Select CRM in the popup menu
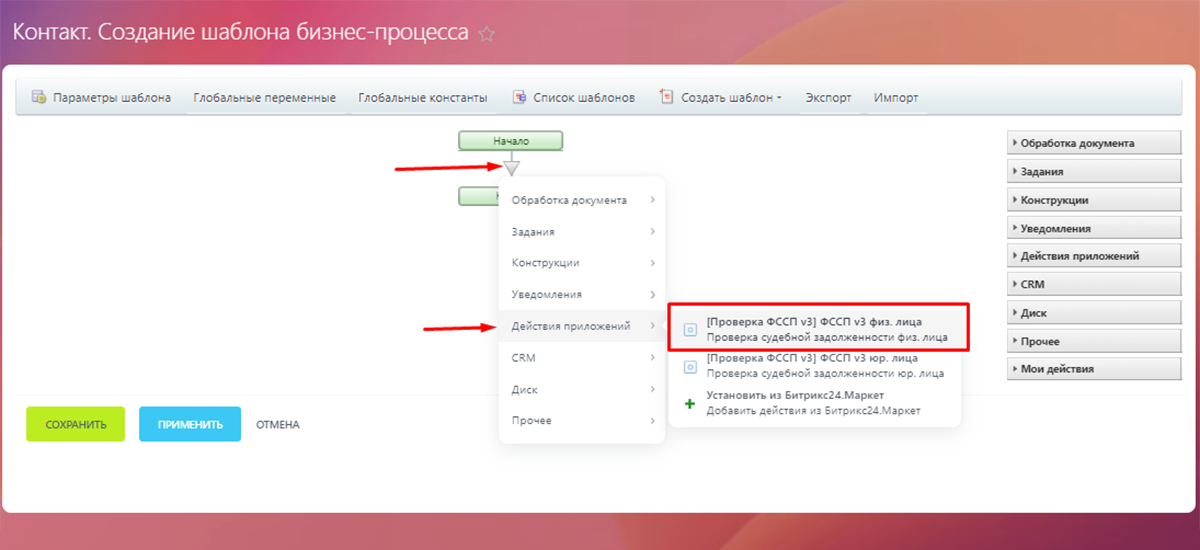Screen dimensions: 1200x550 [581, 357]
